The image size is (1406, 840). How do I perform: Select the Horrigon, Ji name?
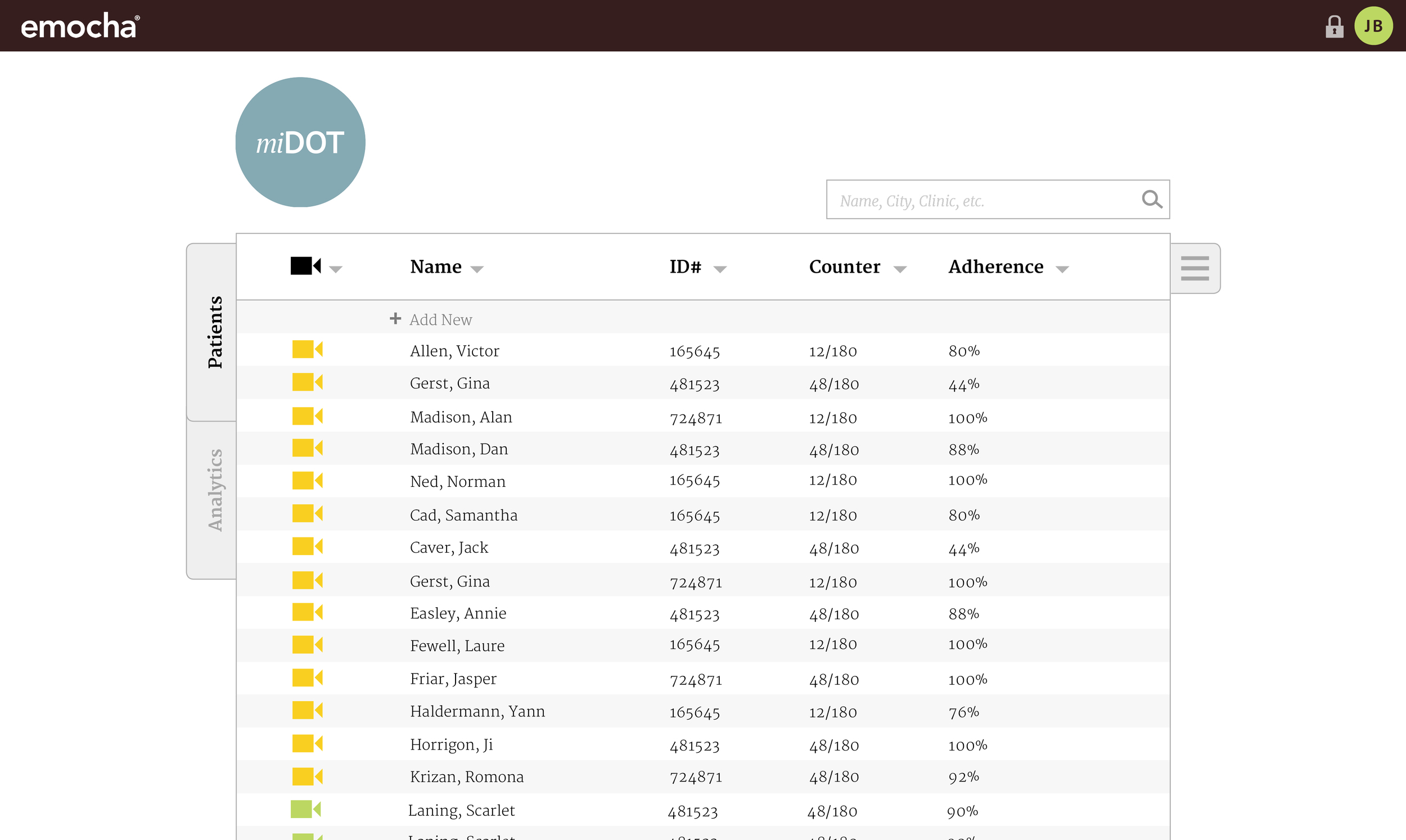click(452, 744)
